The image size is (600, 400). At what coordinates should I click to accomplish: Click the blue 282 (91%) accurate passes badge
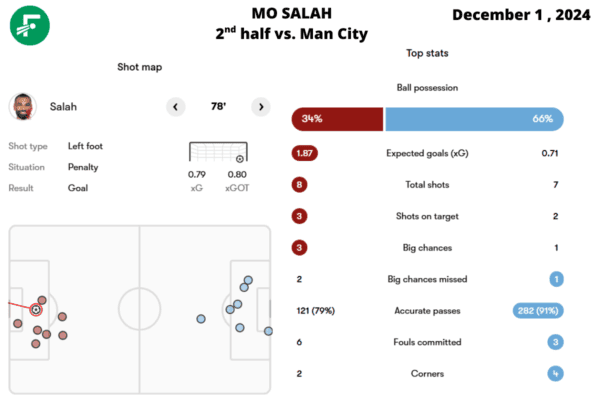pyautogui.click(x=538, y=311)
